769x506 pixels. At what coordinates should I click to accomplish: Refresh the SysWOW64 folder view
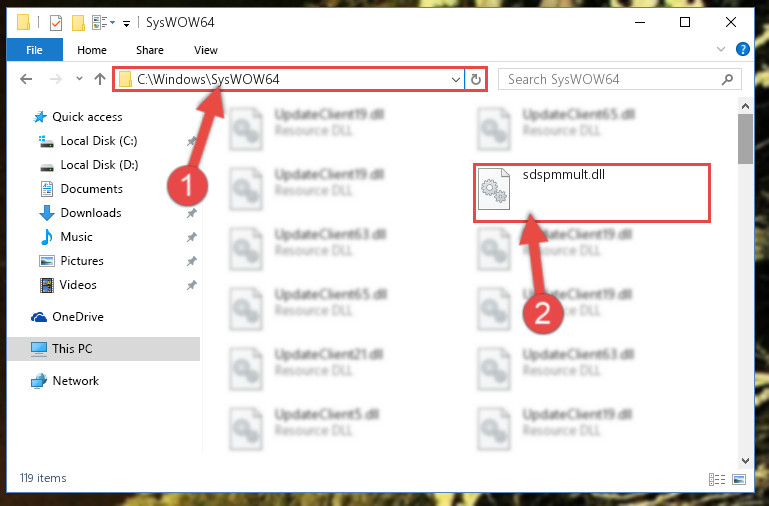(476, 79)
